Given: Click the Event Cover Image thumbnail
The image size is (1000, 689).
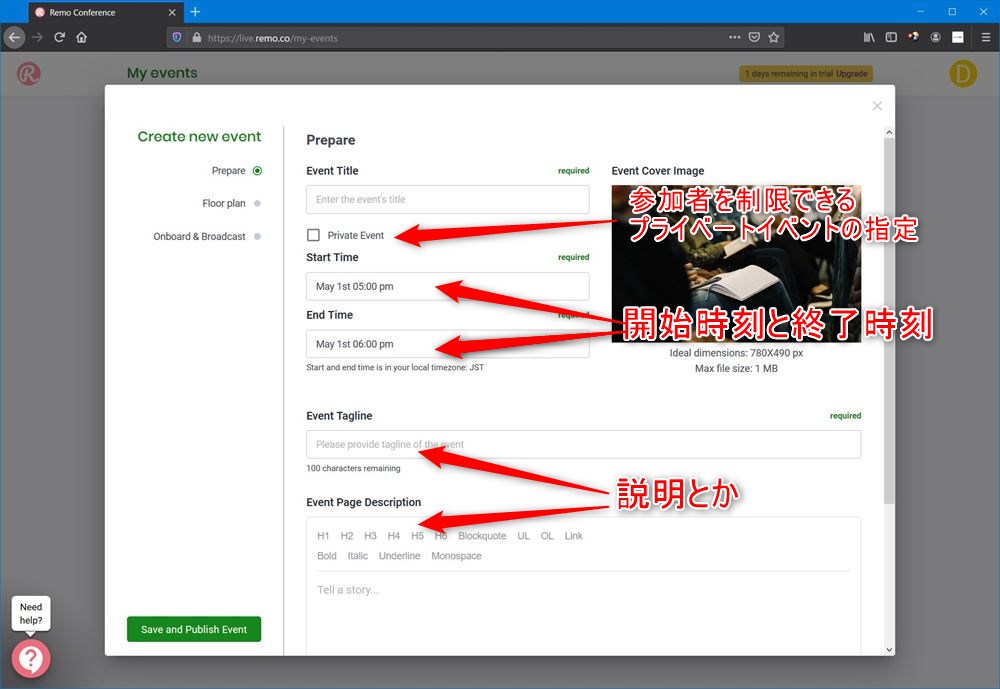Looking at the screenshot, I should (736, 263).
